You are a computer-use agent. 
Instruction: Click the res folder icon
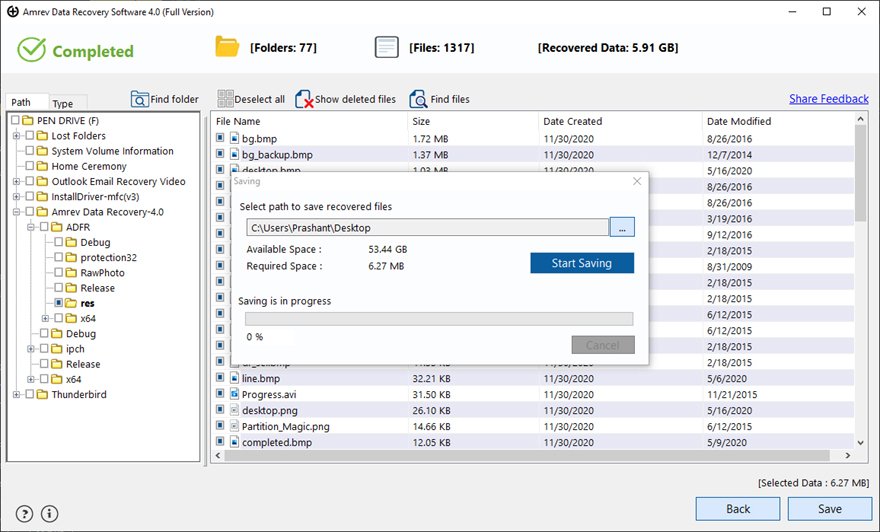71,302
